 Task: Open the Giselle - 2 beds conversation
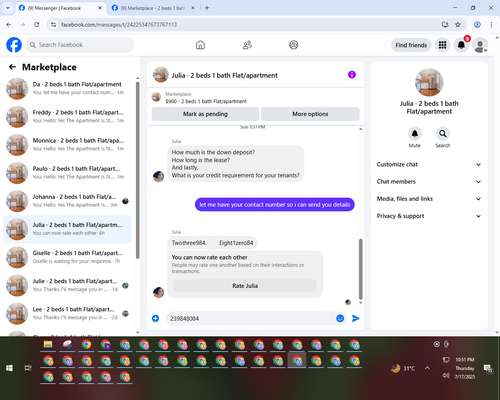[68, 257]
